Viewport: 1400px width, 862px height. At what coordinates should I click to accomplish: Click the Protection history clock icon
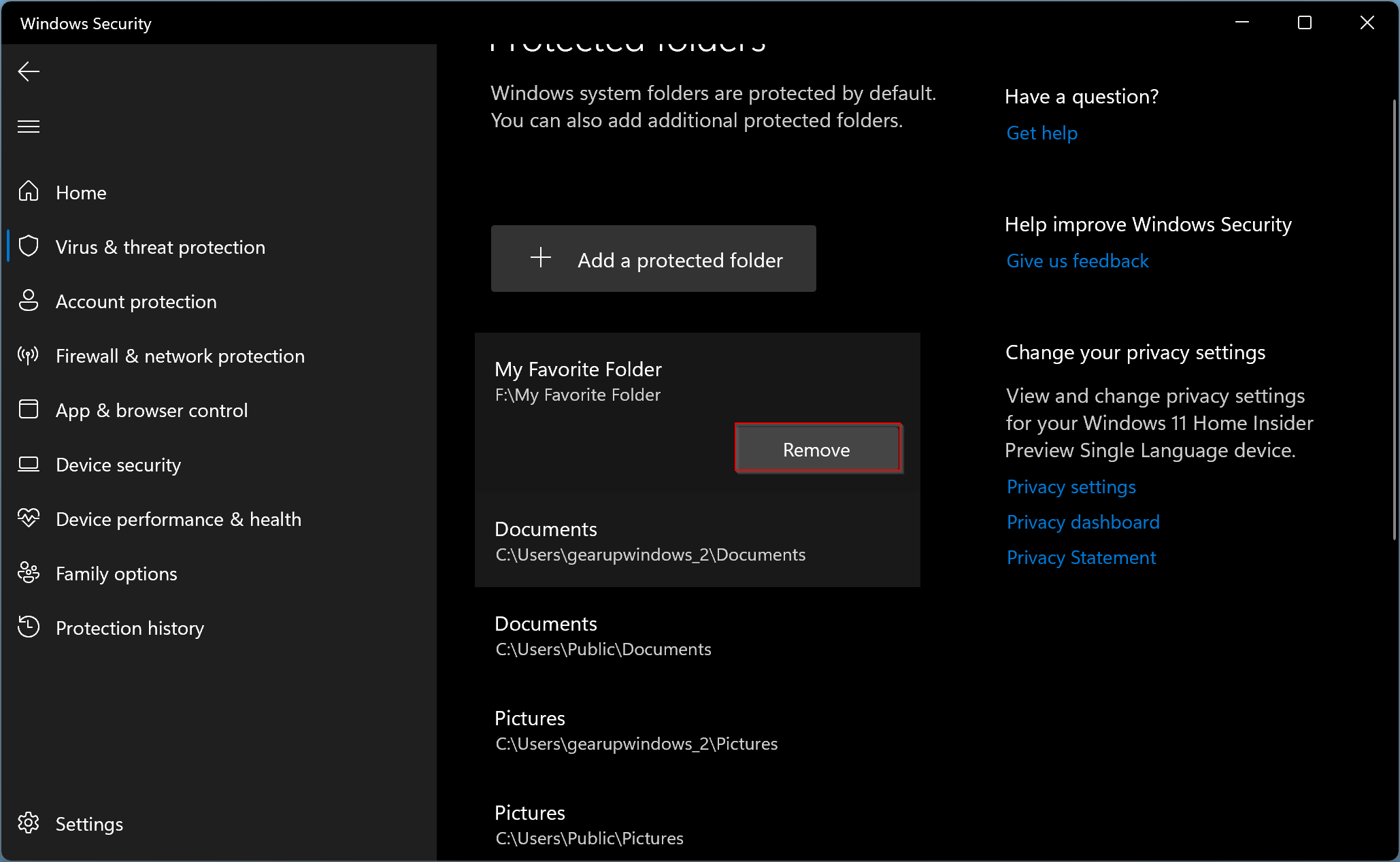(x=29, y=627)
